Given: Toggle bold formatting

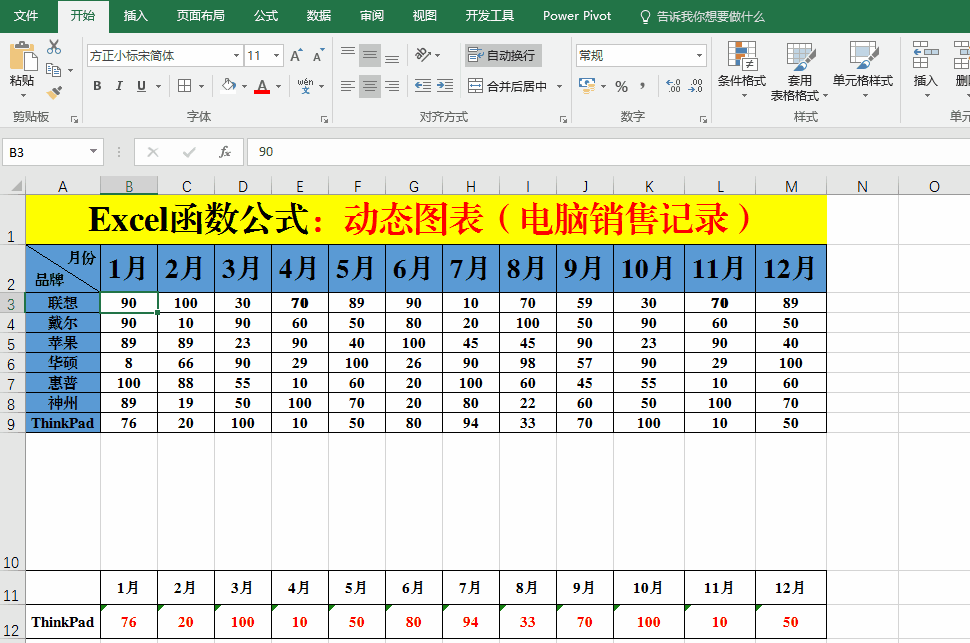Looking at the screenshot, I should tap(97, 86).
